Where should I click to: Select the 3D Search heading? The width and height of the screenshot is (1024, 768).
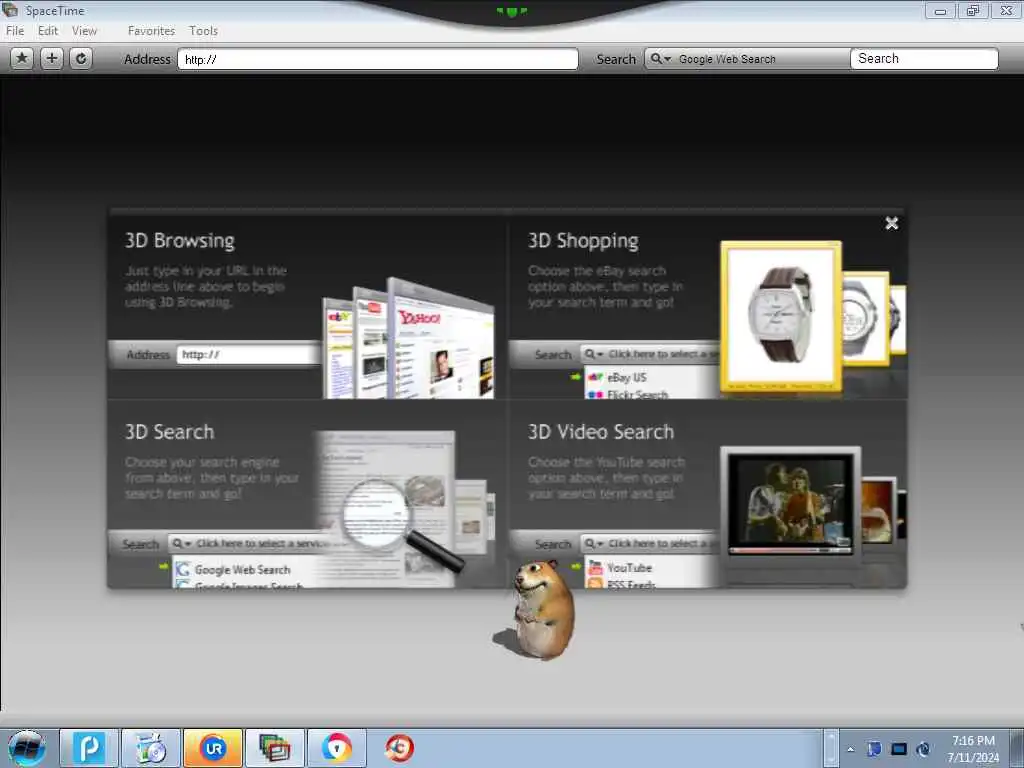click(x=169, y=432)
